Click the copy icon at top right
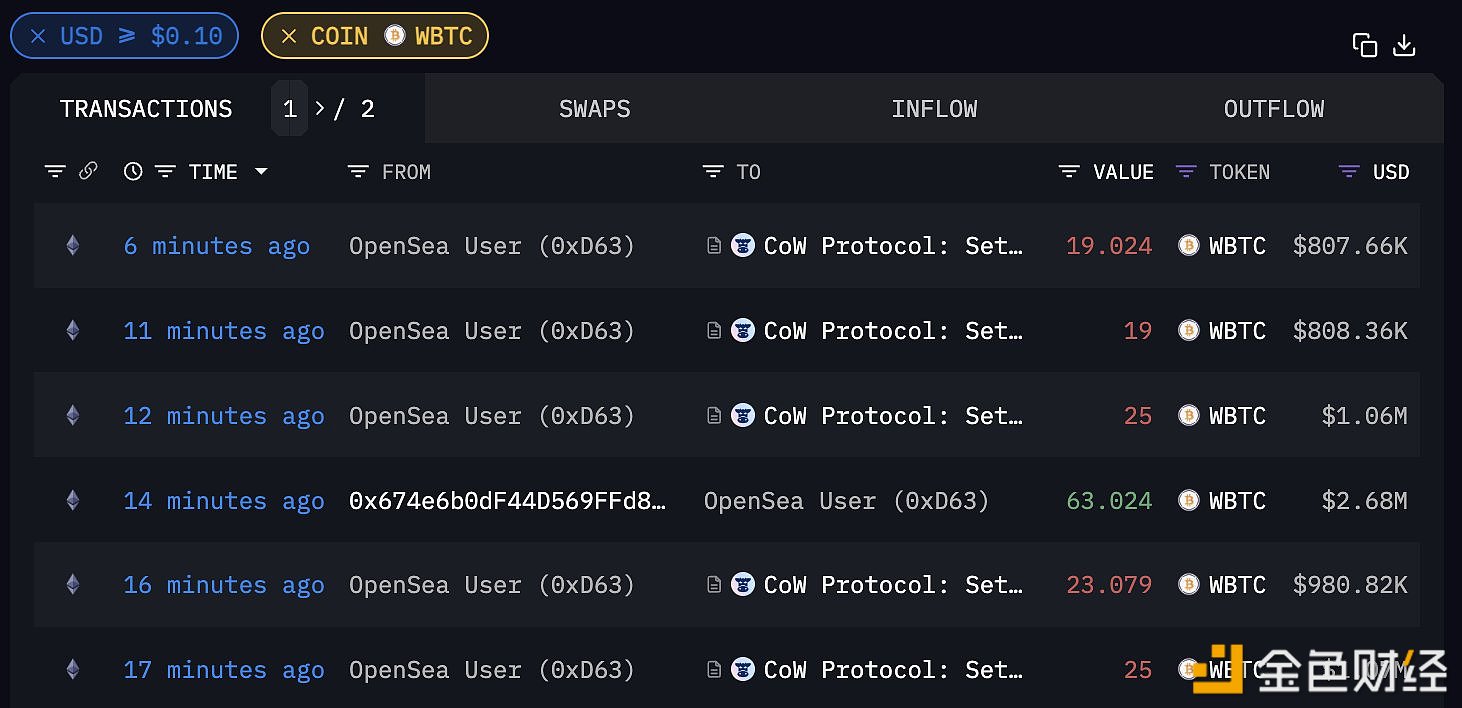 coord(1364,45)
